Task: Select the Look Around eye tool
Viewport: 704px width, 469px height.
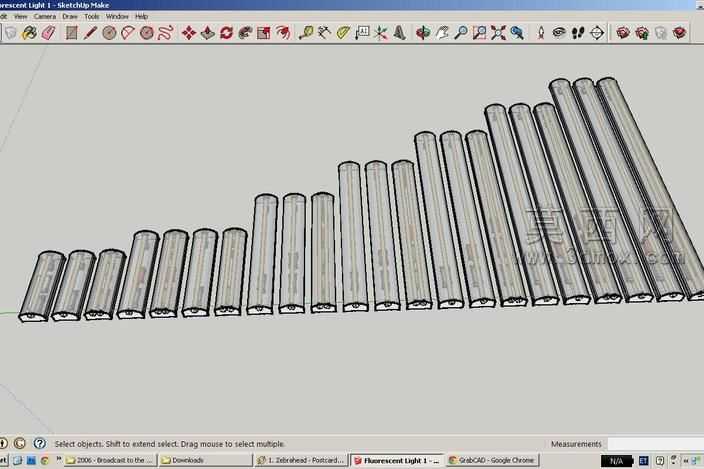Action: (559, 33)
